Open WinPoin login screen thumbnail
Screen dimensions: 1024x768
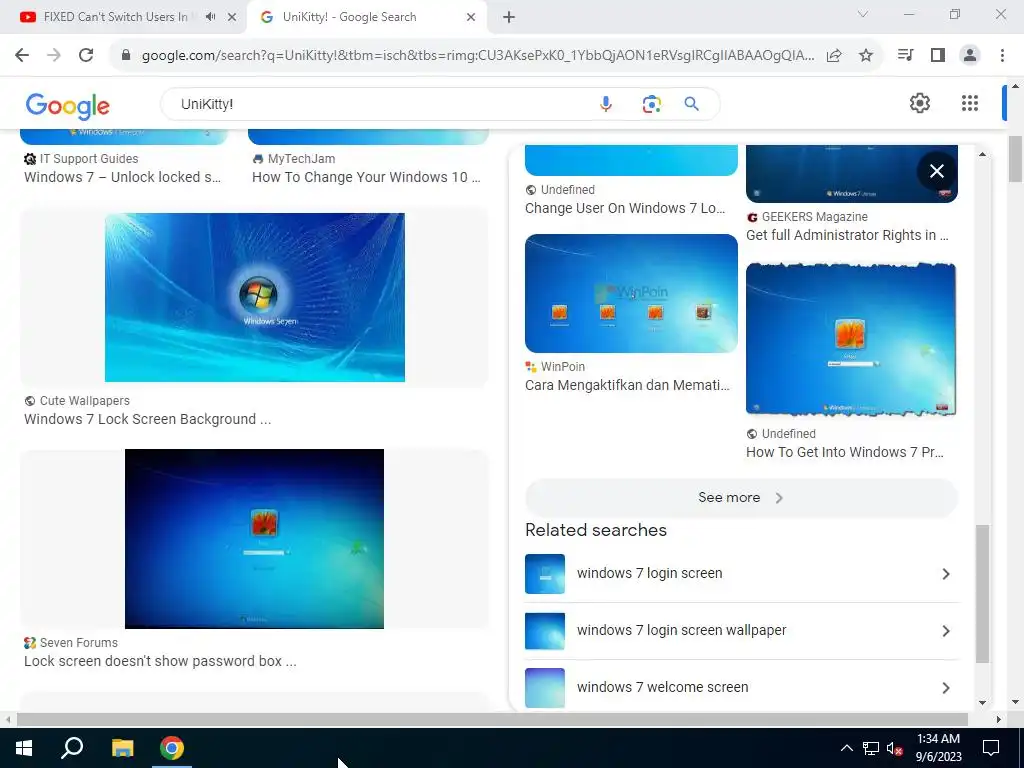coord(631,293)
